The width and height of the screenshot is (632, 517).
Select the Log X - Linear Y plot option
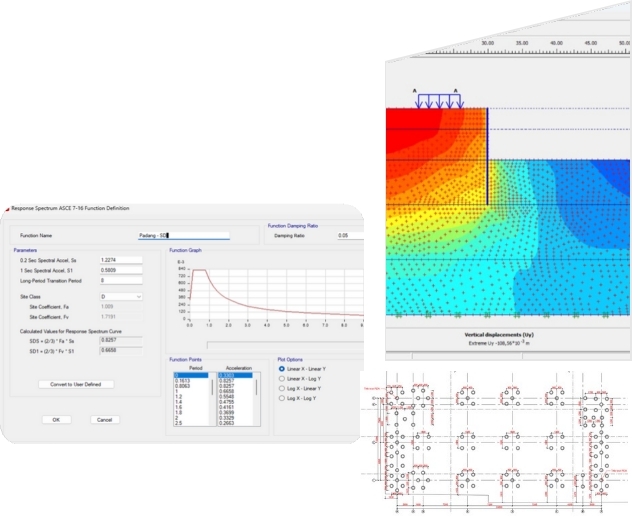click(x=282, y=386)
